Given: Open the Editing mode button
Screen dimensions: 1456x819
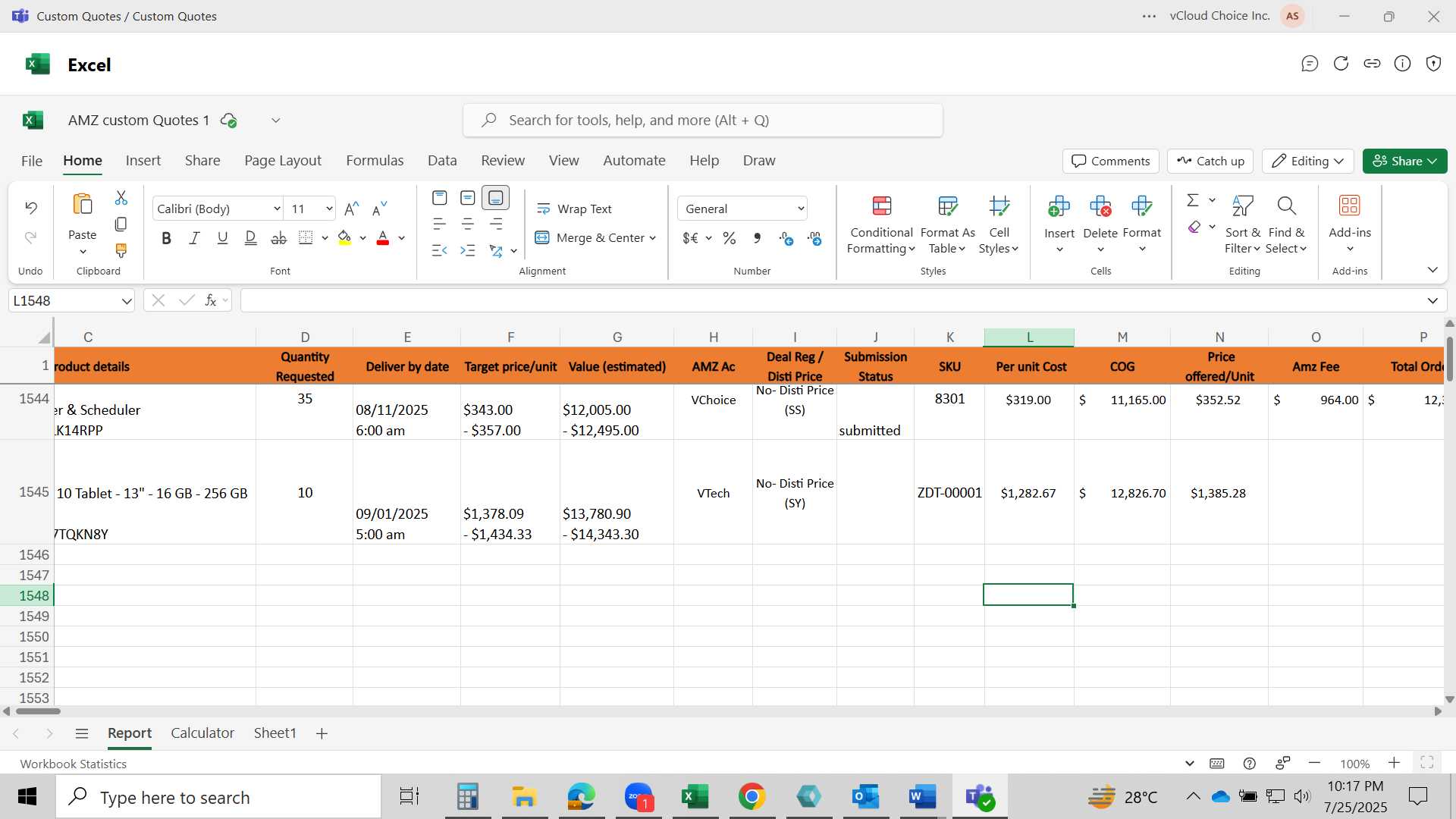Looking at the screenshot, I should 1307,161.
